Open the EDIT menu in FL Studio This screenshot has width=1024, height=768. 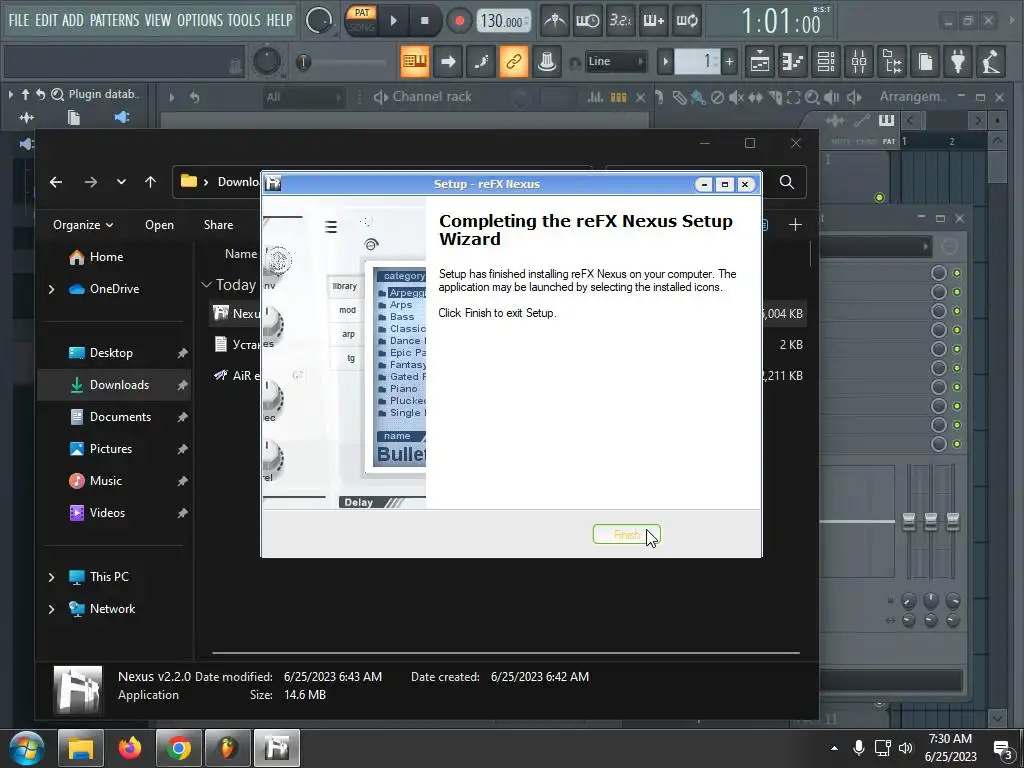click(x=46, y=20)
